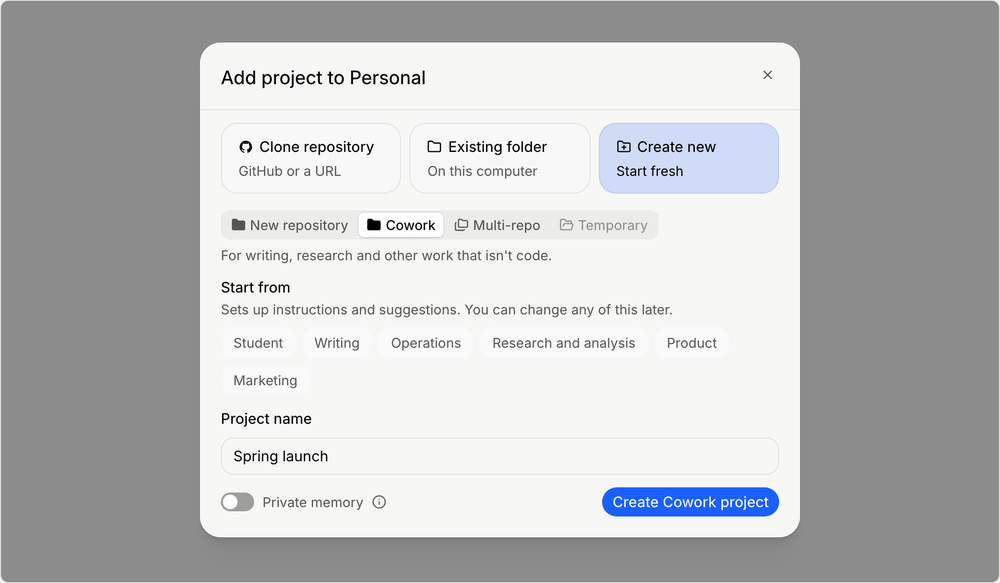1000x583 pixels.
Task: Click the Multi-repo stacked folders icon
Action: (461, 225)
